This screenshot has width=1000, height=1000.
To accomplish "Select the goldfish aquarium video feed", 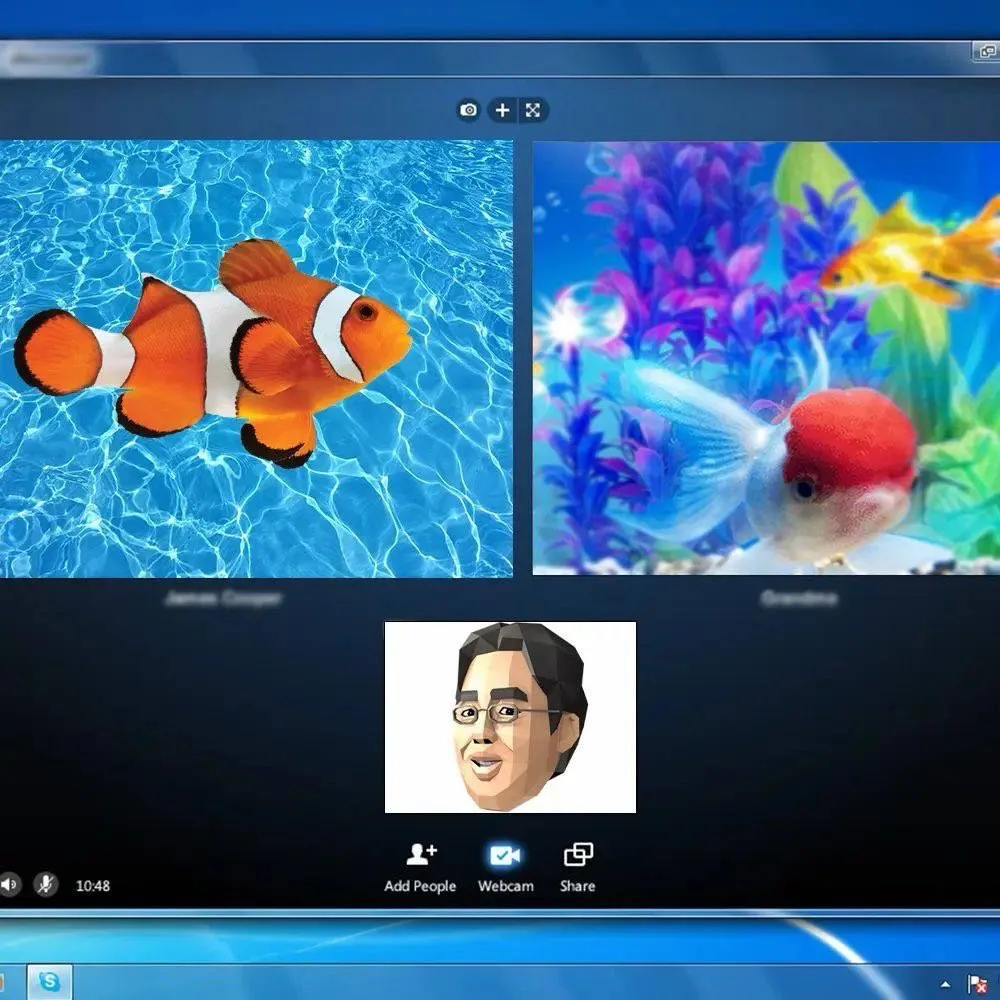I will pos(766,358).
